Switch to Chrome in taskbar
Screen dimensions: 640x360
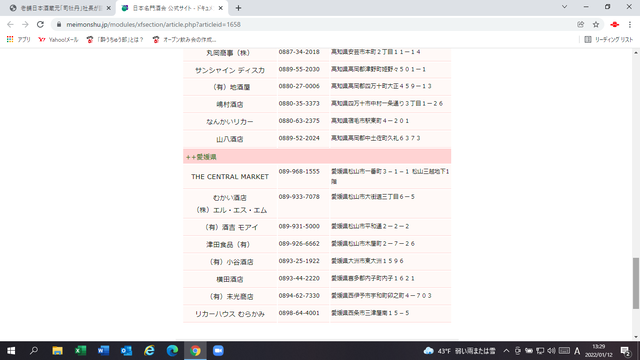pos(195,351)
